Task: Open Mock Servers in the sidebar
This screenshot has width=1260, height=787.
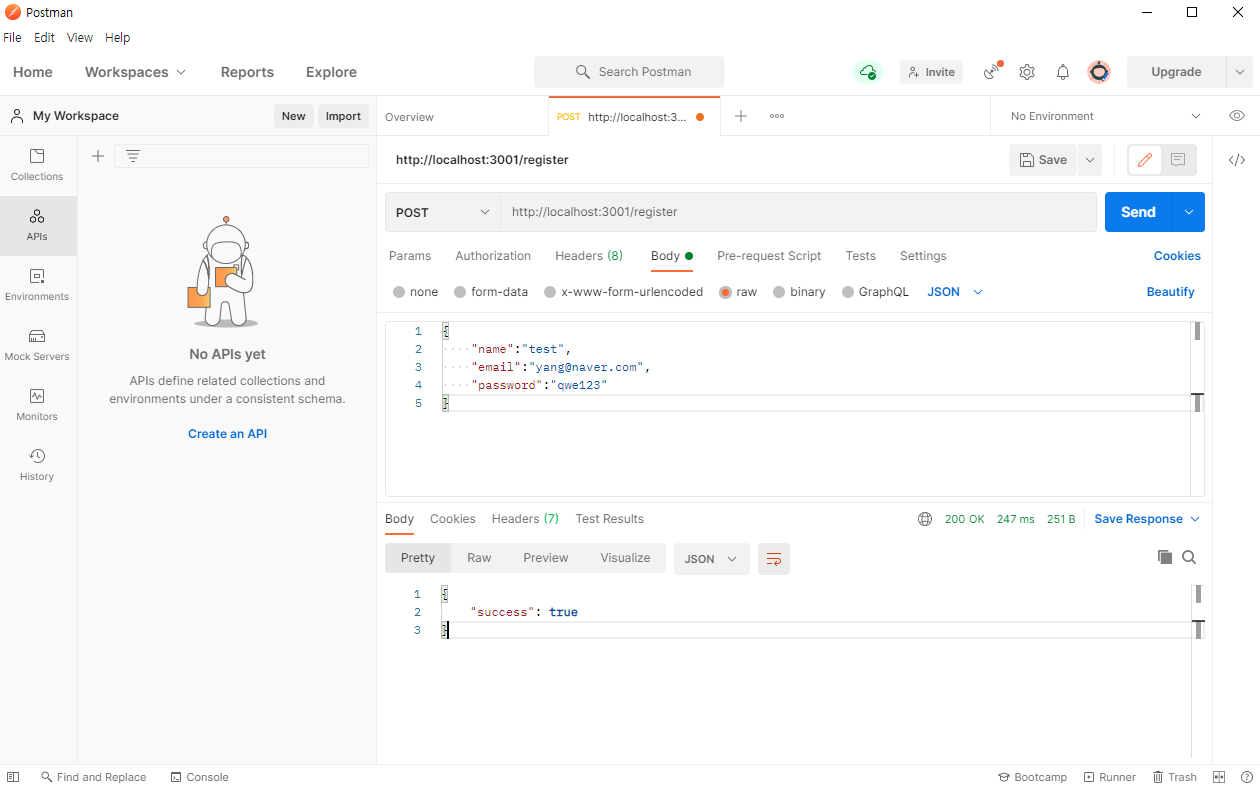Action: point(37,345)
